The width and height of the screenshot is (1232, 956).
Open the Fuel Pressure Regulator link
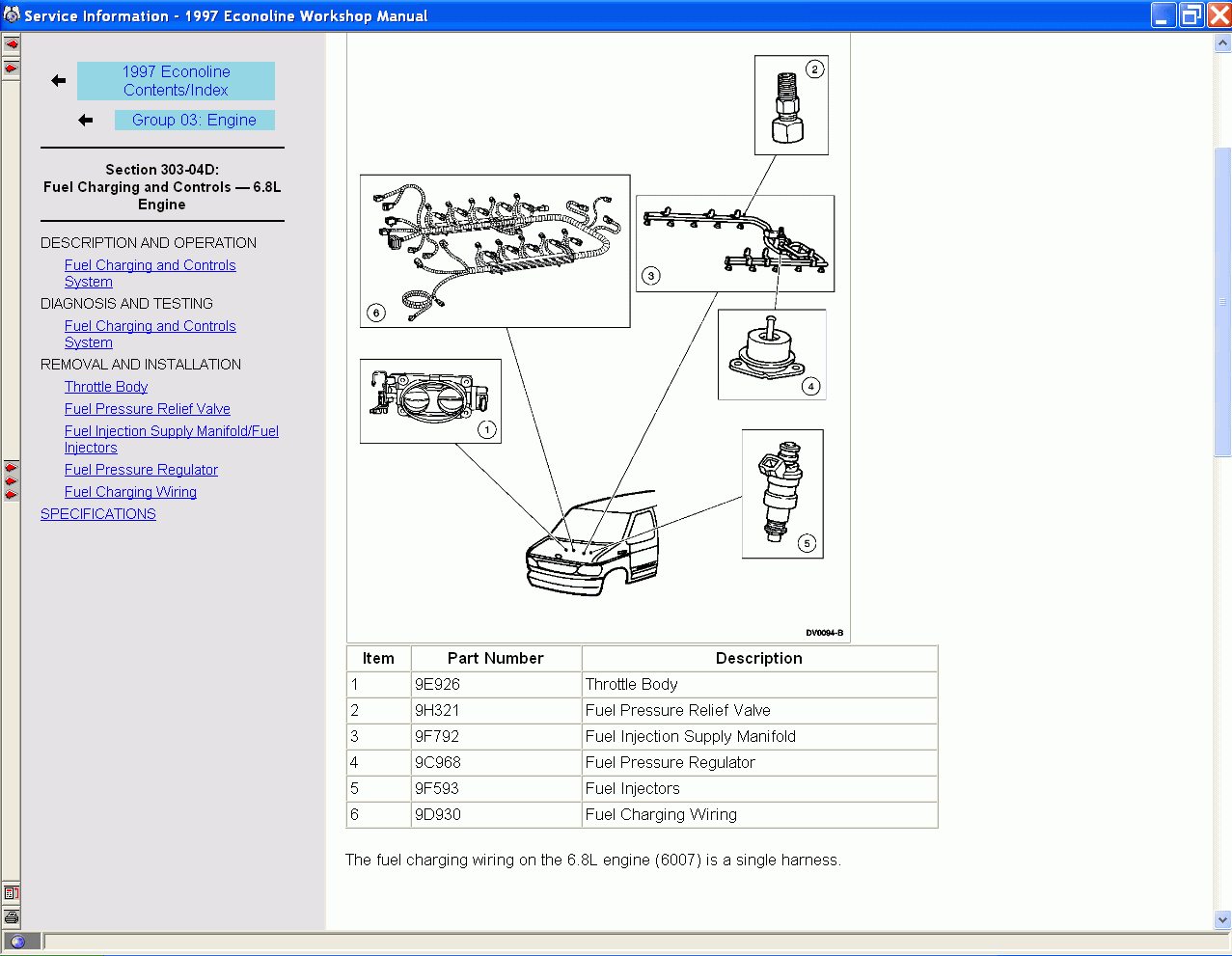pyautogui.click(x=141, y=470)
